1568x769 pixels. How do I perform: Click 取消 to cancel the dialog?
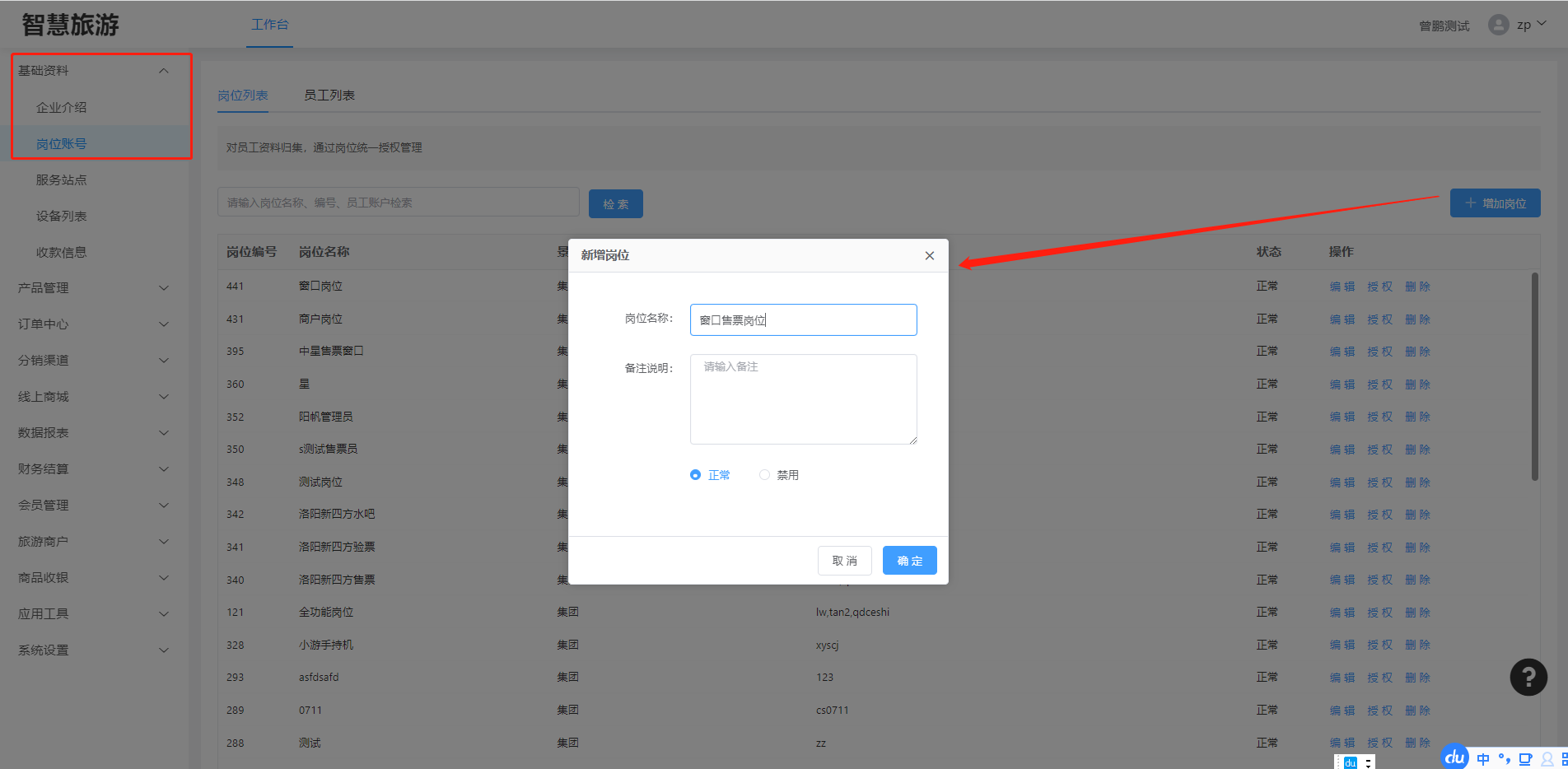tap(844, 561)
